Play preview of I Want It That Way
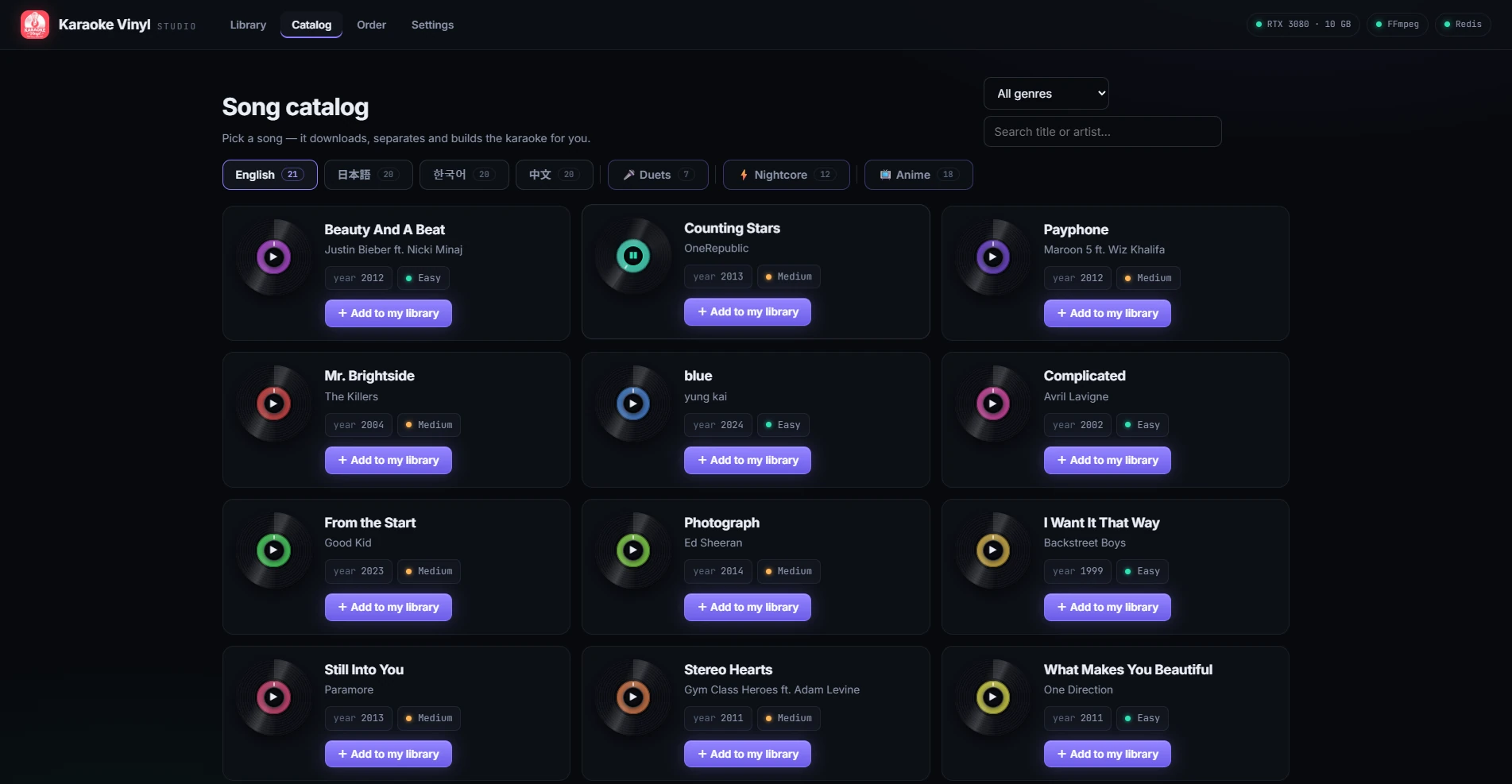Viewport: 1512px width, 784px height. click(992, 550)
